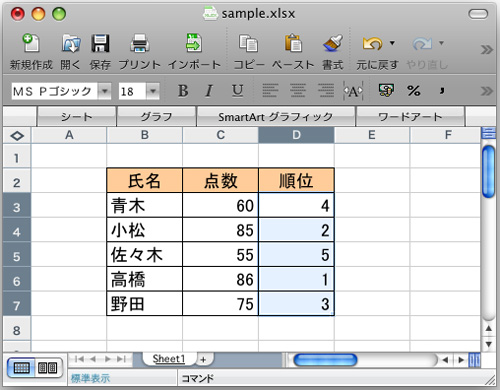Image resolution: width=500 pixels, height=390 pixels.
Task: Click the vertical split box above scrollbar
Action: [489, 133]
